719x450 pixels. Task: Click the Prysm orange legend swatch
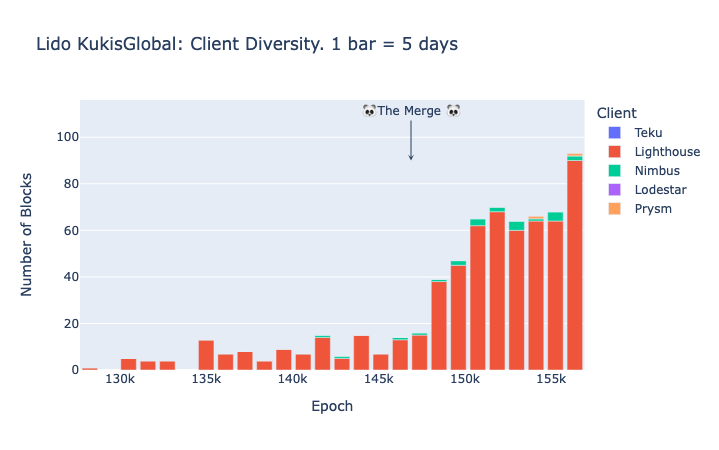[x=614, y=209]
